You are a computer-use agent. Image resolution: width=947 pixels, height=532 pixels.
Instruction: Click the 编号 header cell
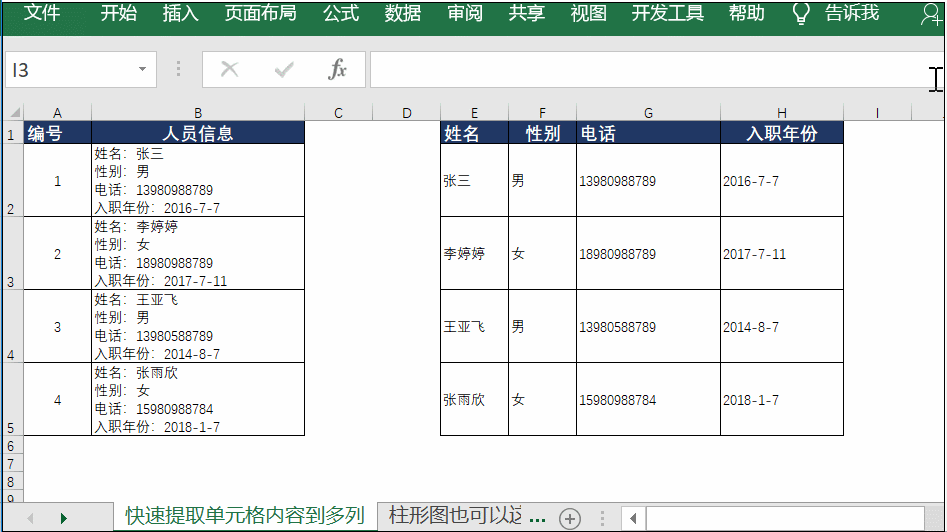(57, 133)
